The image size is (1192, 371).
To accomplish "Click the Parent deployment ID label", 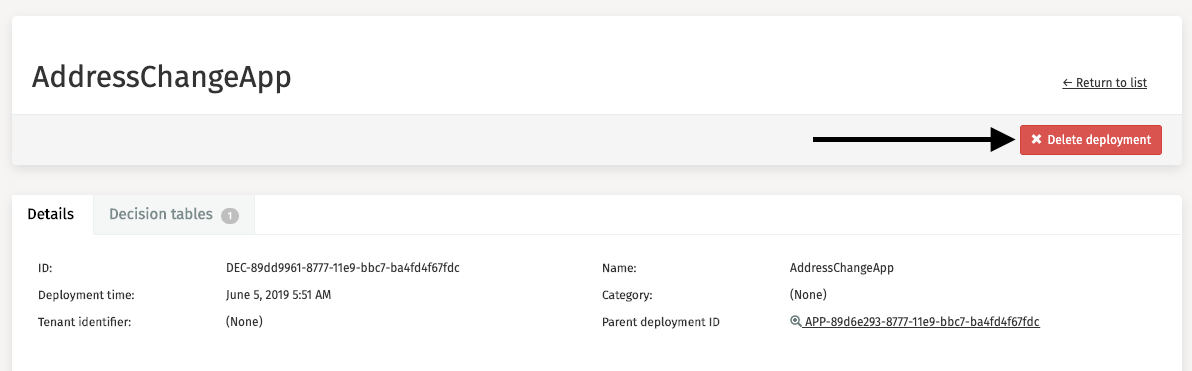I will click(x=661, y=322).
